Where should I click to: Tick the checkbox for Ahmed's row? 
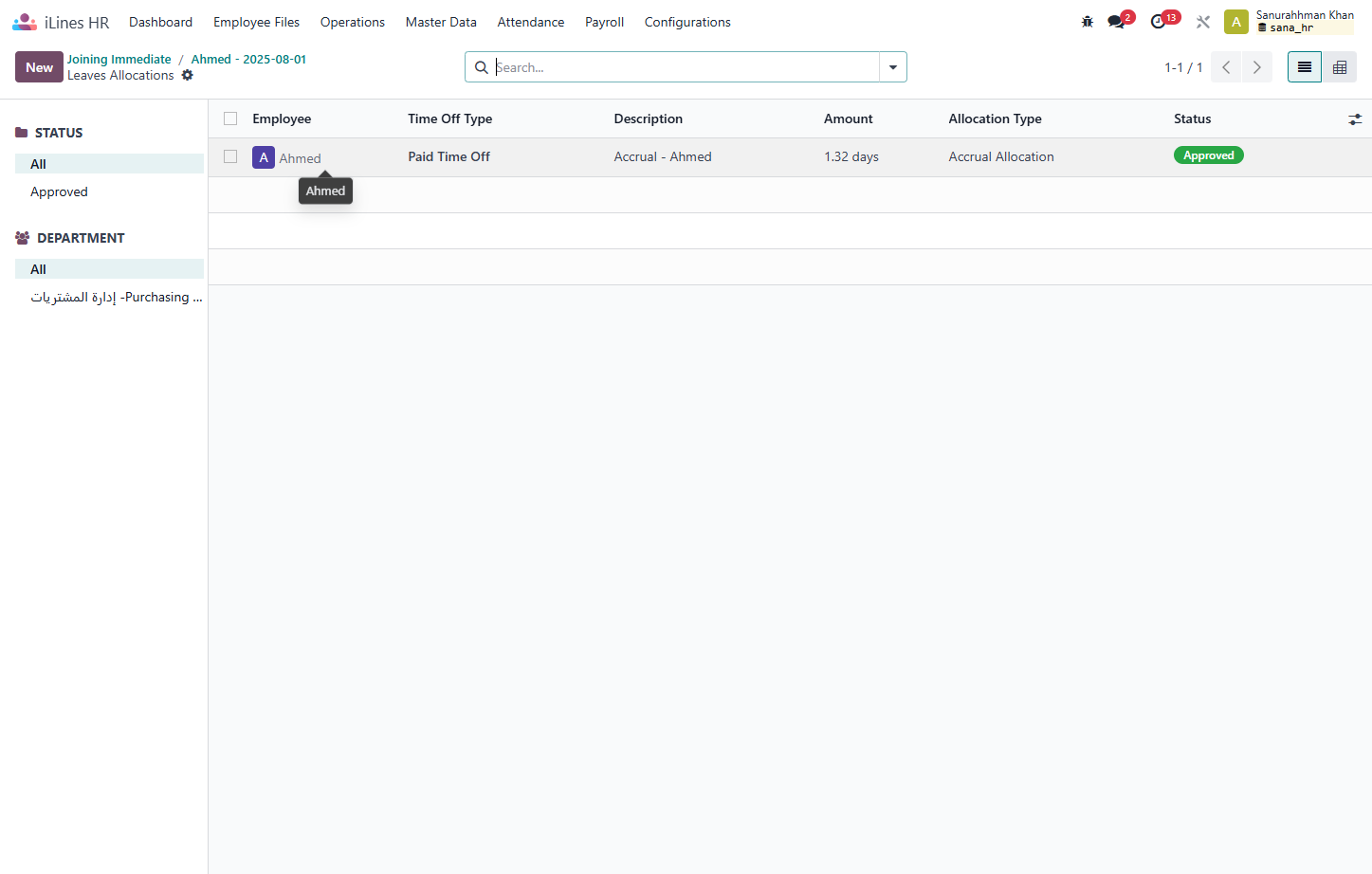click(x=230, y=156)
